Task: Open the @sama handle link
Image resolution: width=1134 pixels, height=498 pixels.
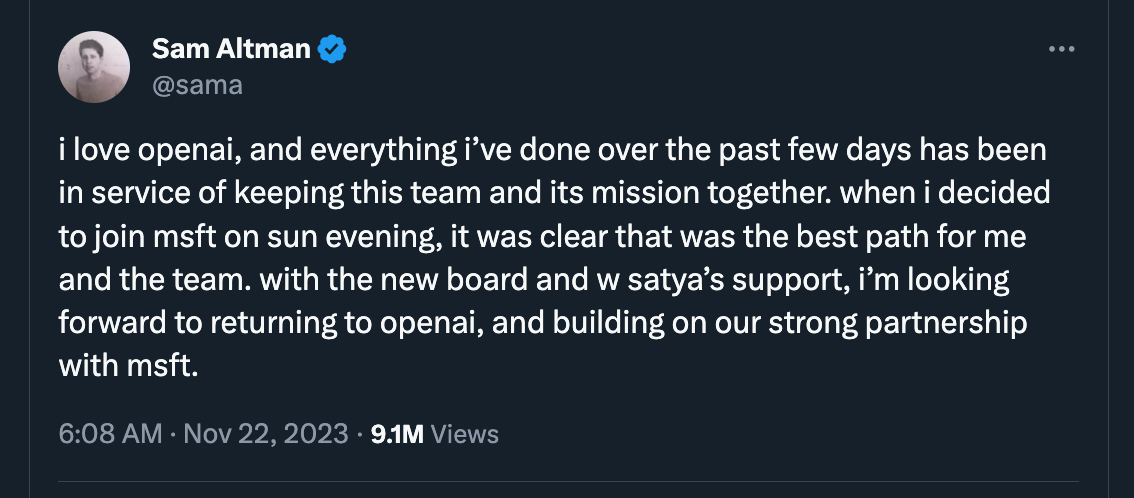Action: 197,85
